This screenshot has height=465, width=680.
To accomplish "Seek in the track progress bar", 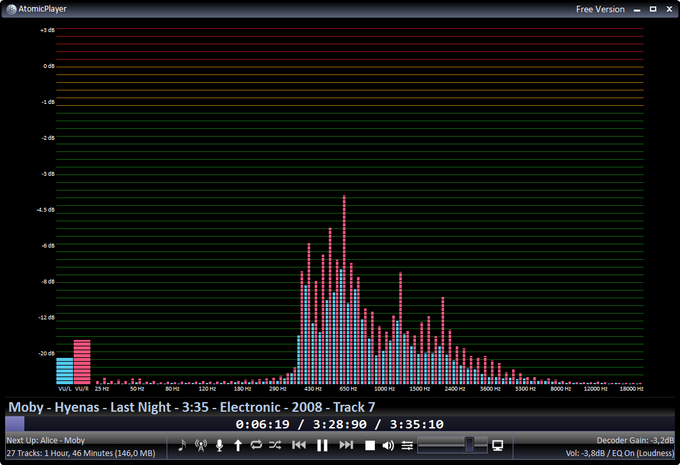I will 340,424.
